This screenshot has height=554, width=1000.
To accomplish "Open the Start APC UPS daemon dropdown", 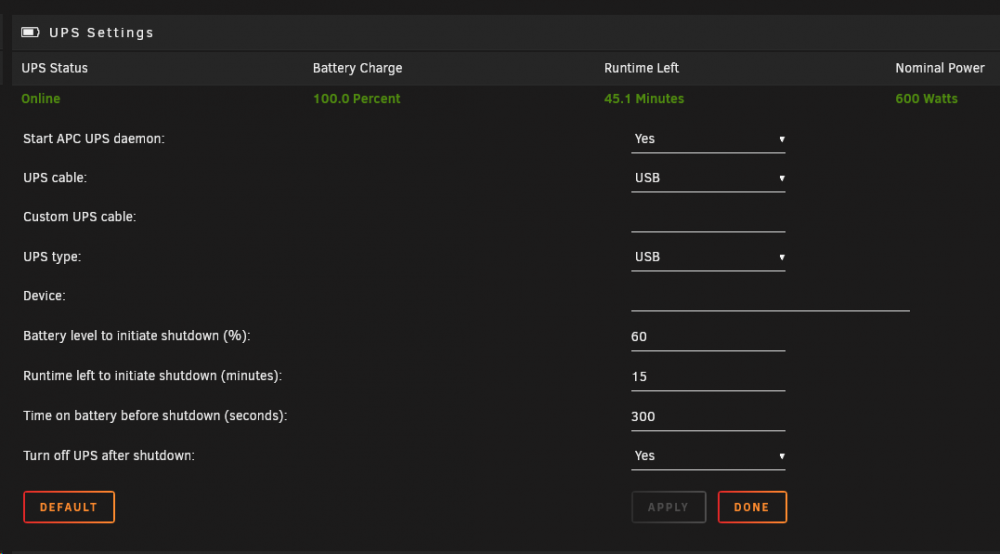I will coord(708,139).
